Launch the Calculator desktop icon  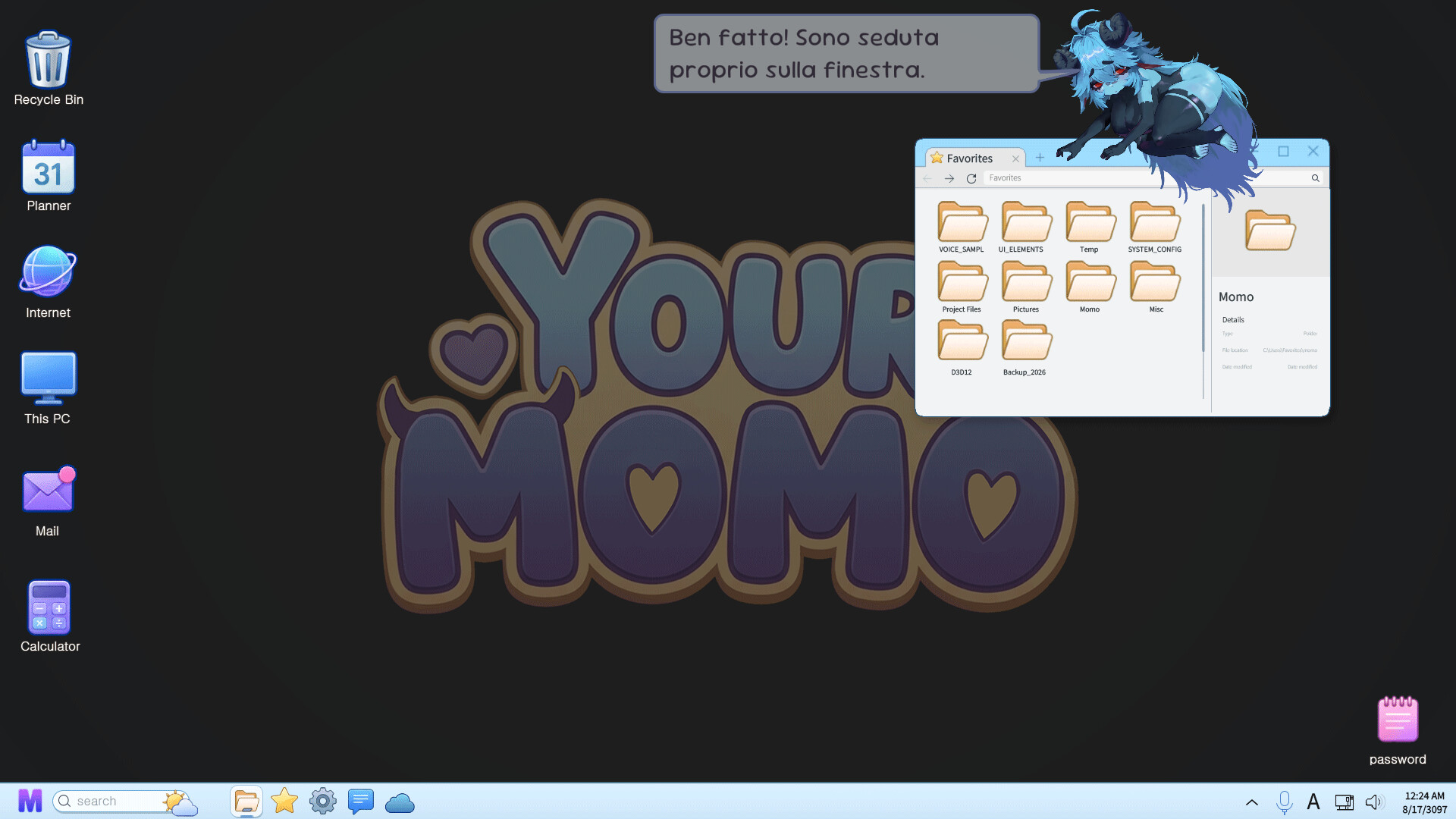point(50,616)
